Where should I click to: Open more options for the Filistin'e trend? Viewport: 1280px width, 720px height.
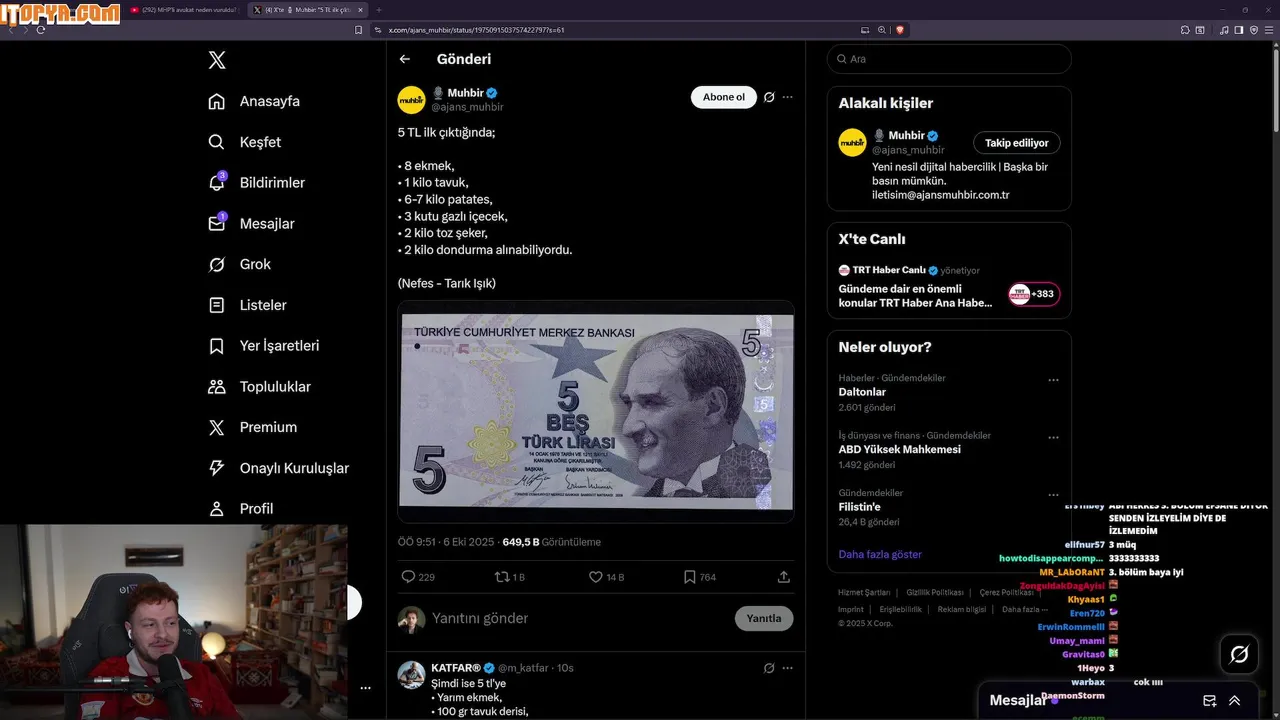coord(1053,494)
